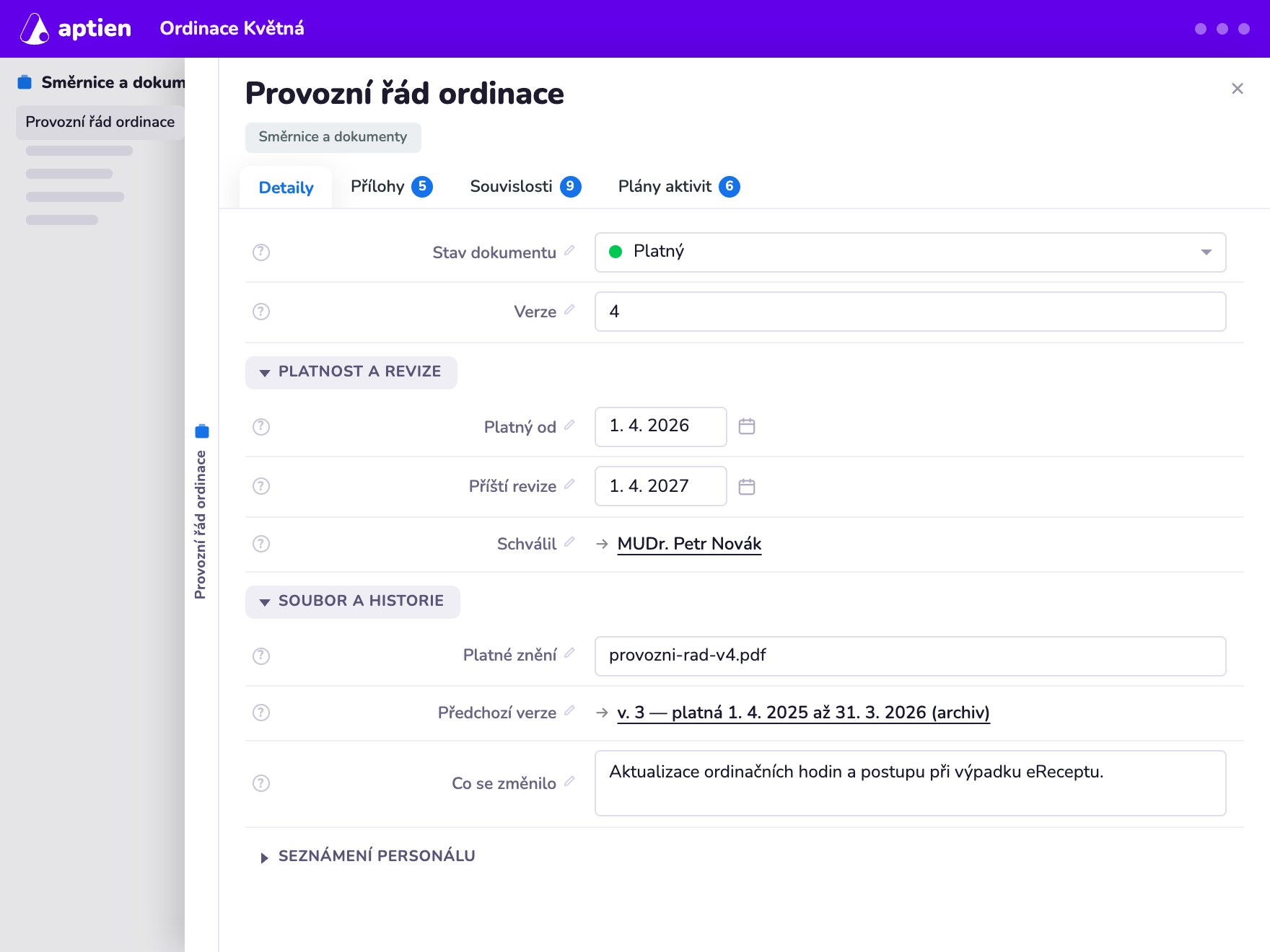Open previous version v. 3 archive link
The height and width of the screenshot is (952, 1270).
click(x=803, y=713)
